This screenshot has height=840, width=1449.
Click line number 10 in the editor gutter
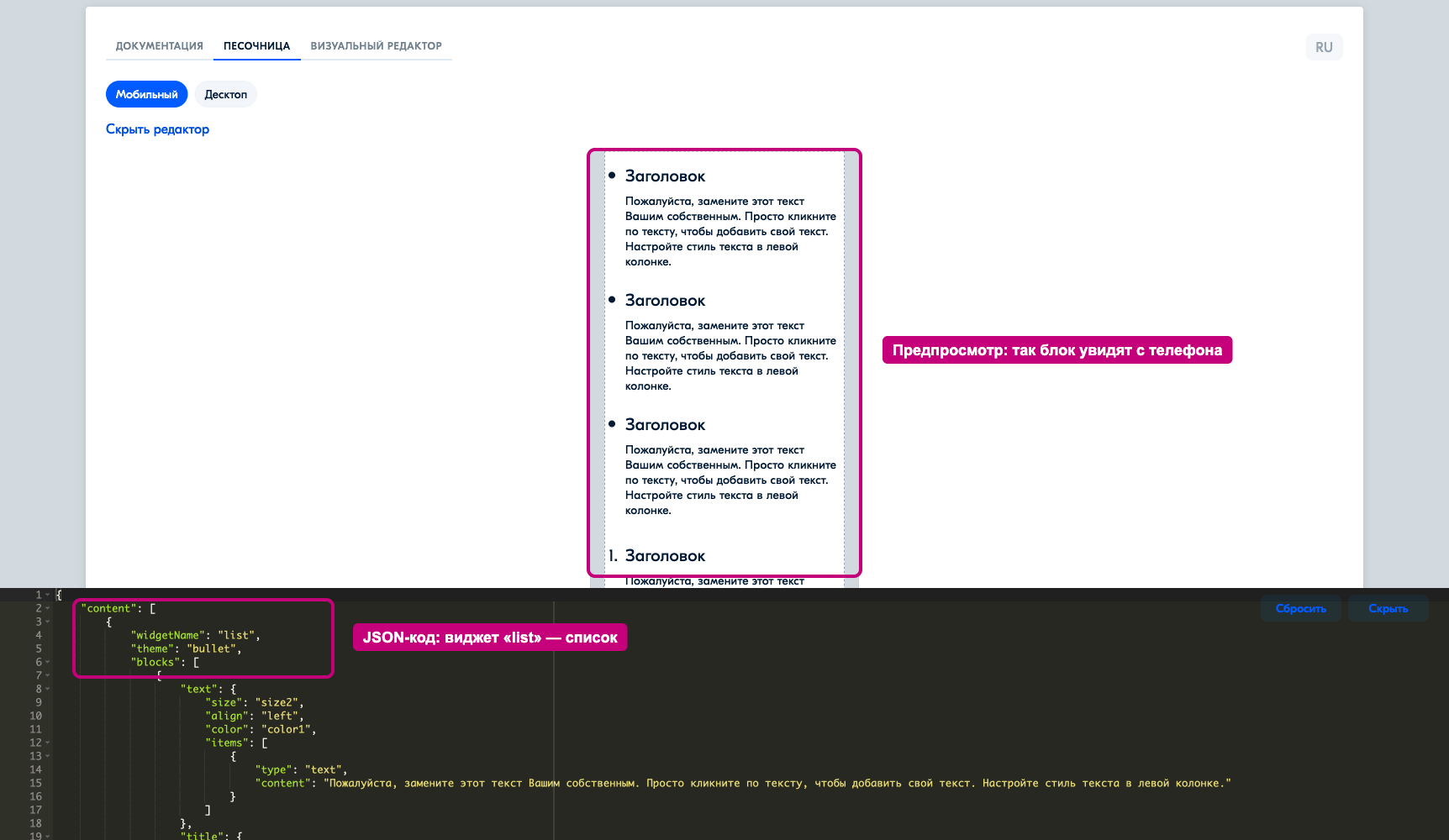pos(35,716)
